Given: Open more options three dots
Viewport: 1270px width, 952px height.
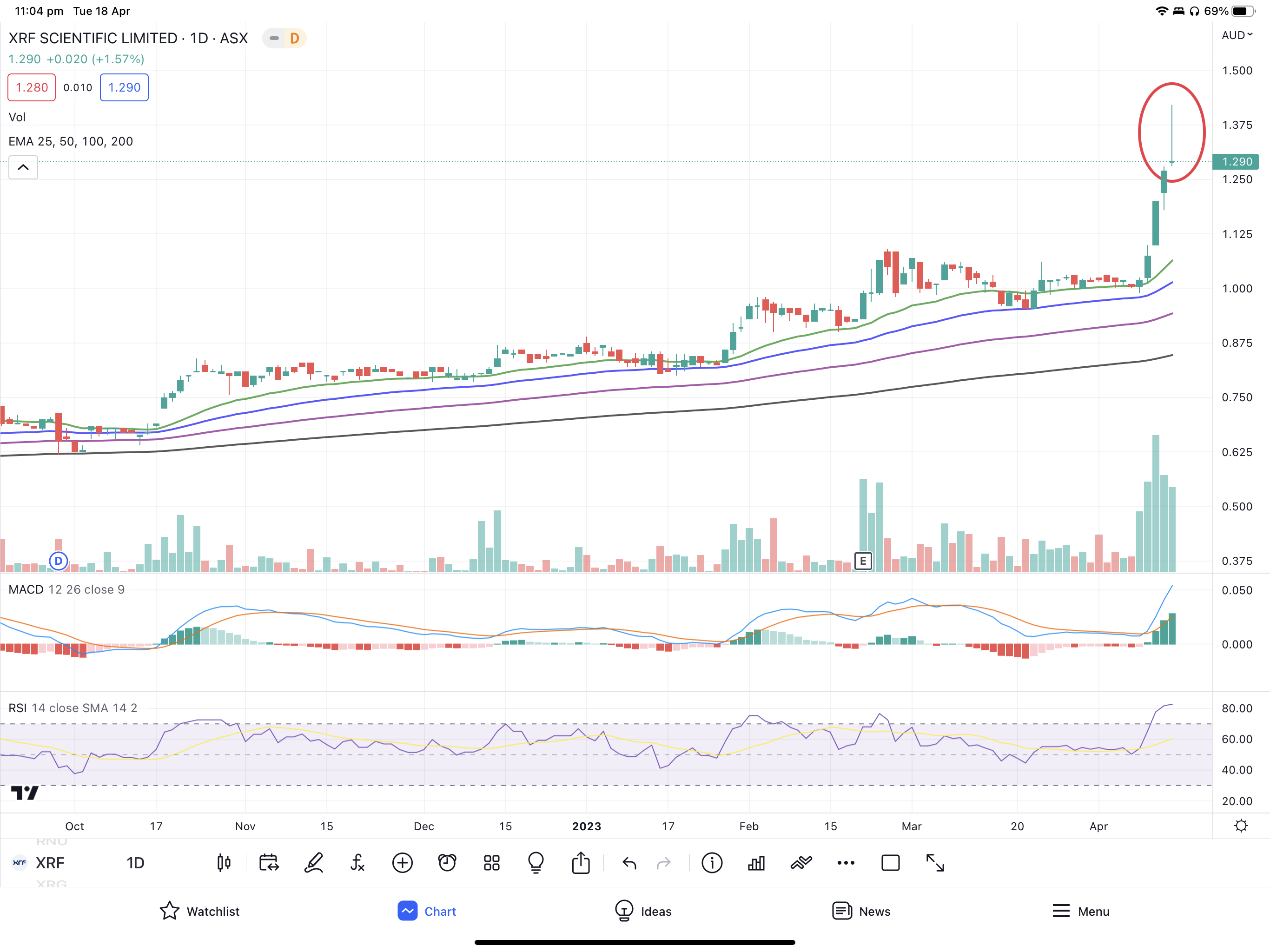Looking at the screenshot, I should (x=846, y=862).
